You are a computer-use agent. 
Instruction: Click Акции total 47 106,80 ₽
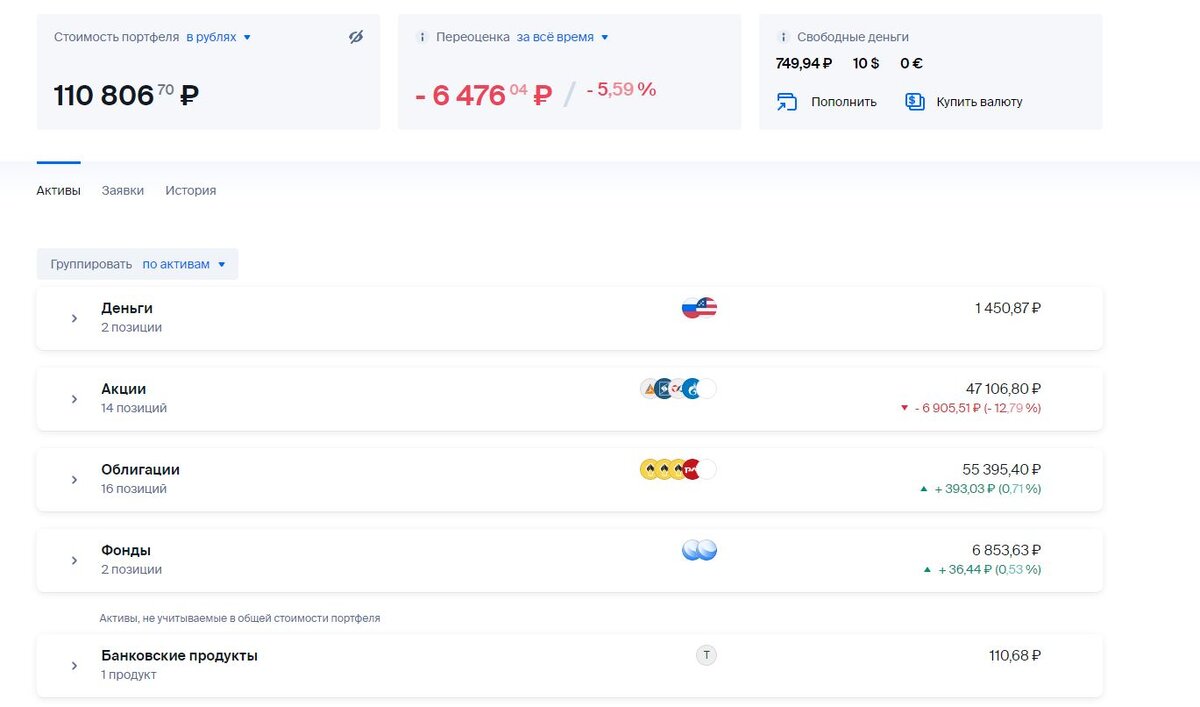click(x=1004, y=389)
